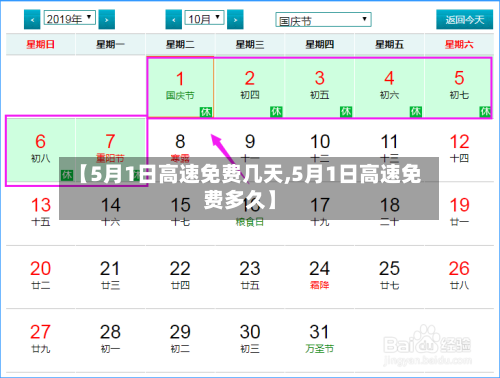Viewport: 500px width, 378px height.
Task: Click the 返回今天 button
Action: coord(465,20)
